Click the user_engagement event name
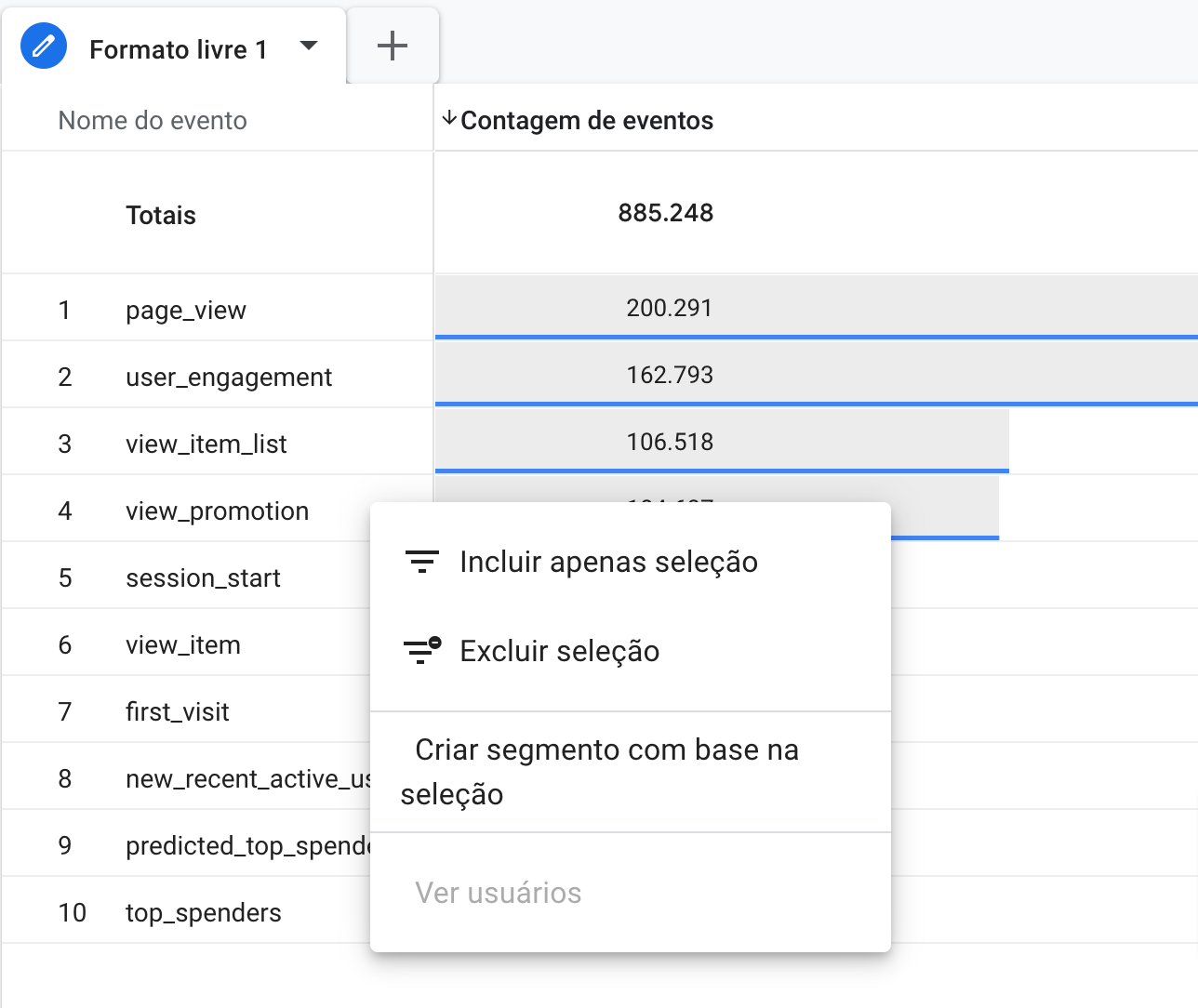This screenshot has height=1008, width=1198. click(229, 378)
